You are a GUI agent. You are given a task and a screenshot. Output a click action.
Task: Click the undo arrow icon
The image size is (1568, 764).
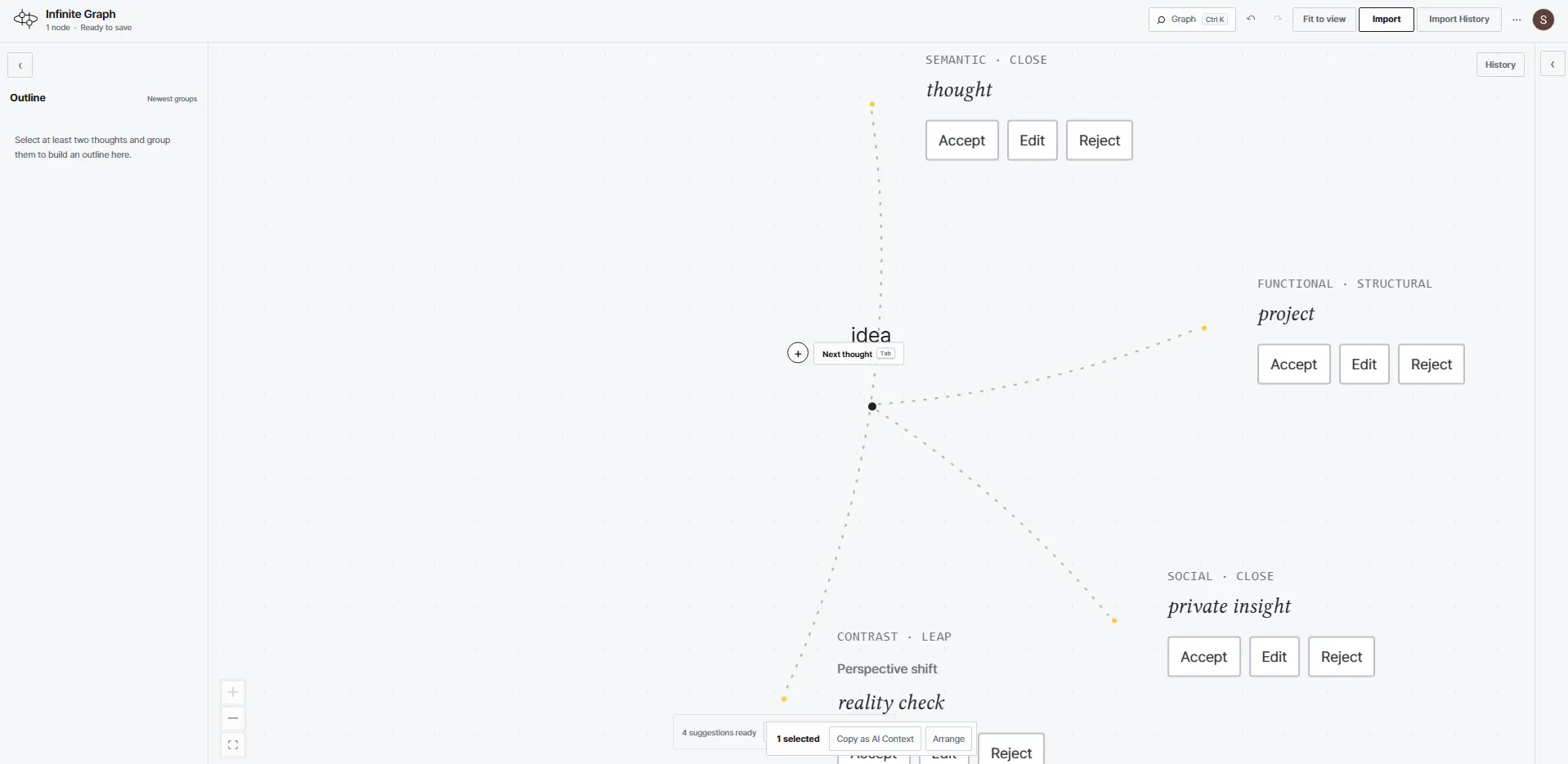[1251, 19]
